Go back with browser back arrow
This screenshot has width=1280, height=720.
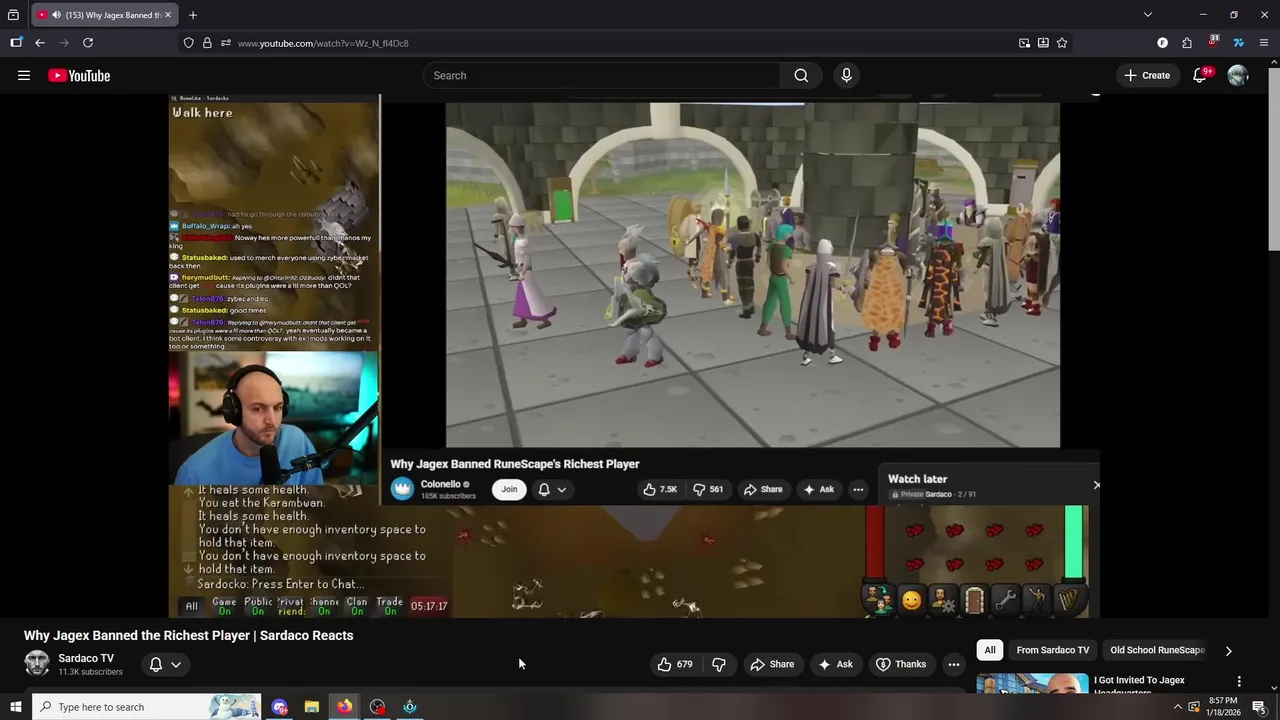tap(39, 43)
